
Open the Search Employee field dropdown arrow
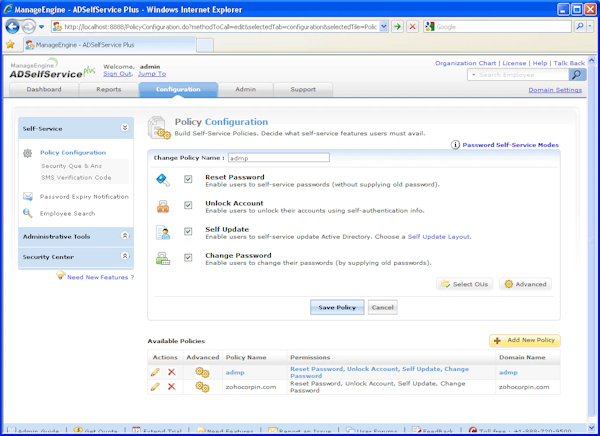coord(474,75)
